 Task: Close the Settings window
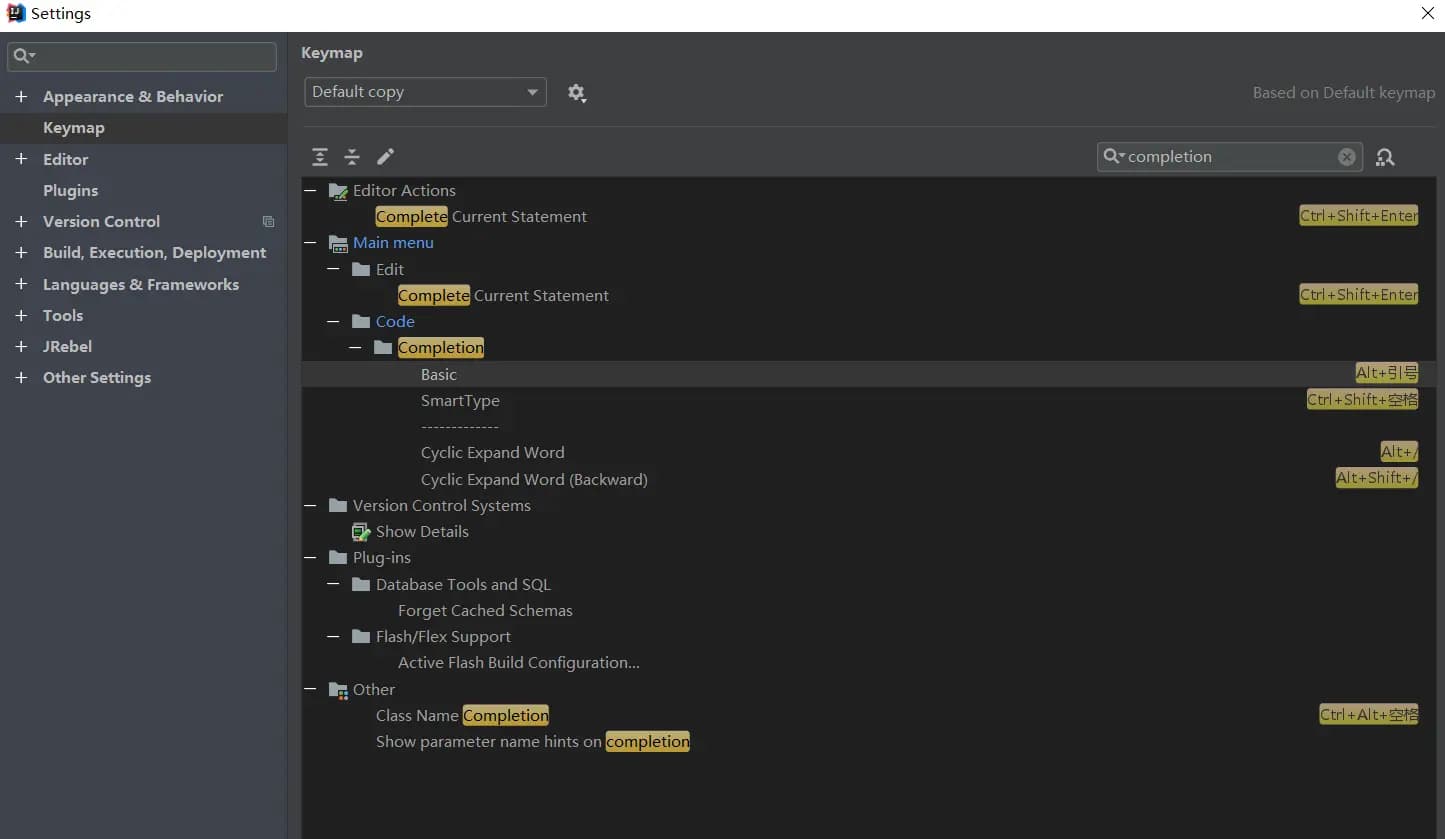click(x=1428, y=13)
